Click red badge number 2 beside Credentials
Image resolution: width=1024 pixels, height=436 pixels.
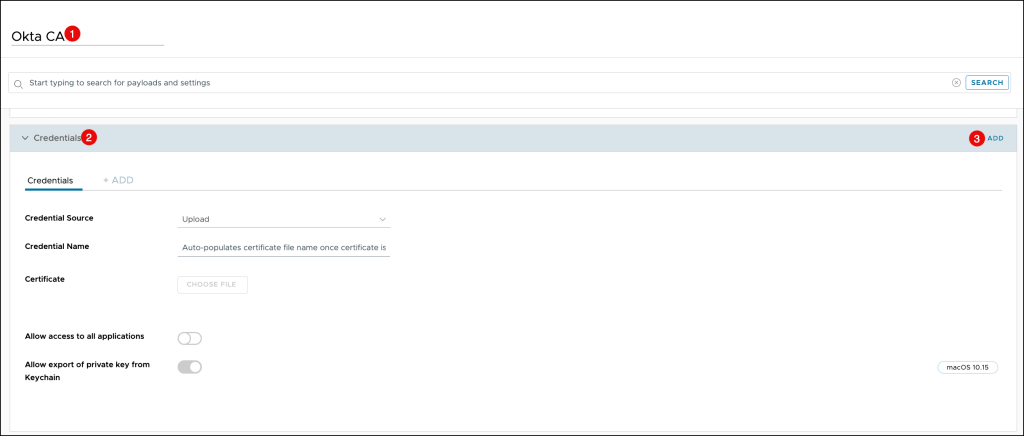coord(89,138)
